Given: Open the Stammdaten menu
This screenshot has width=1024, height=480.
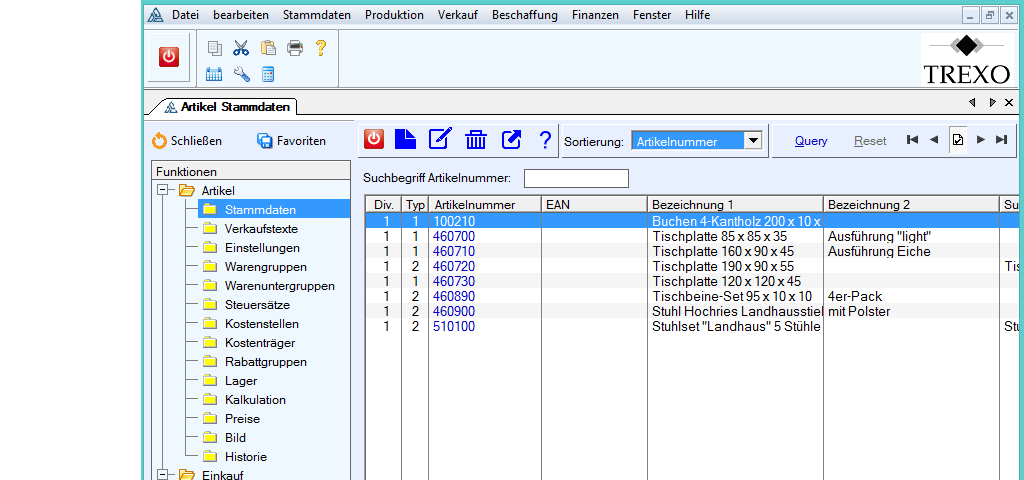Looking at the screenshot, I should 316,15.
